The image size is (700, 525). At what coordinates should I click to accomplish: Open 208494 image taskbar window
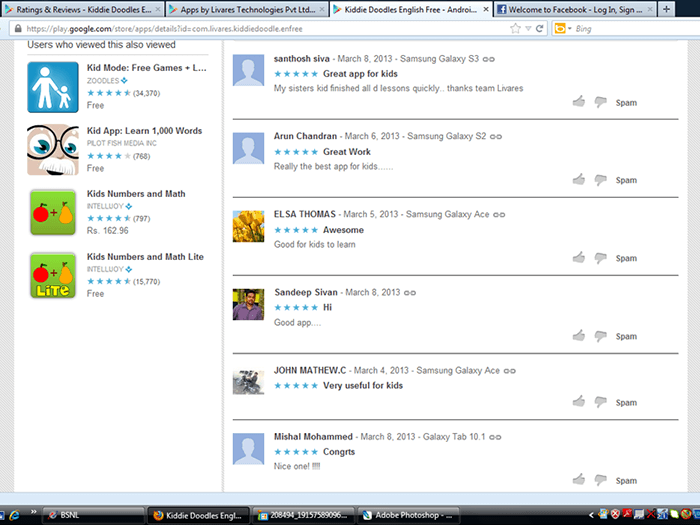303,515
